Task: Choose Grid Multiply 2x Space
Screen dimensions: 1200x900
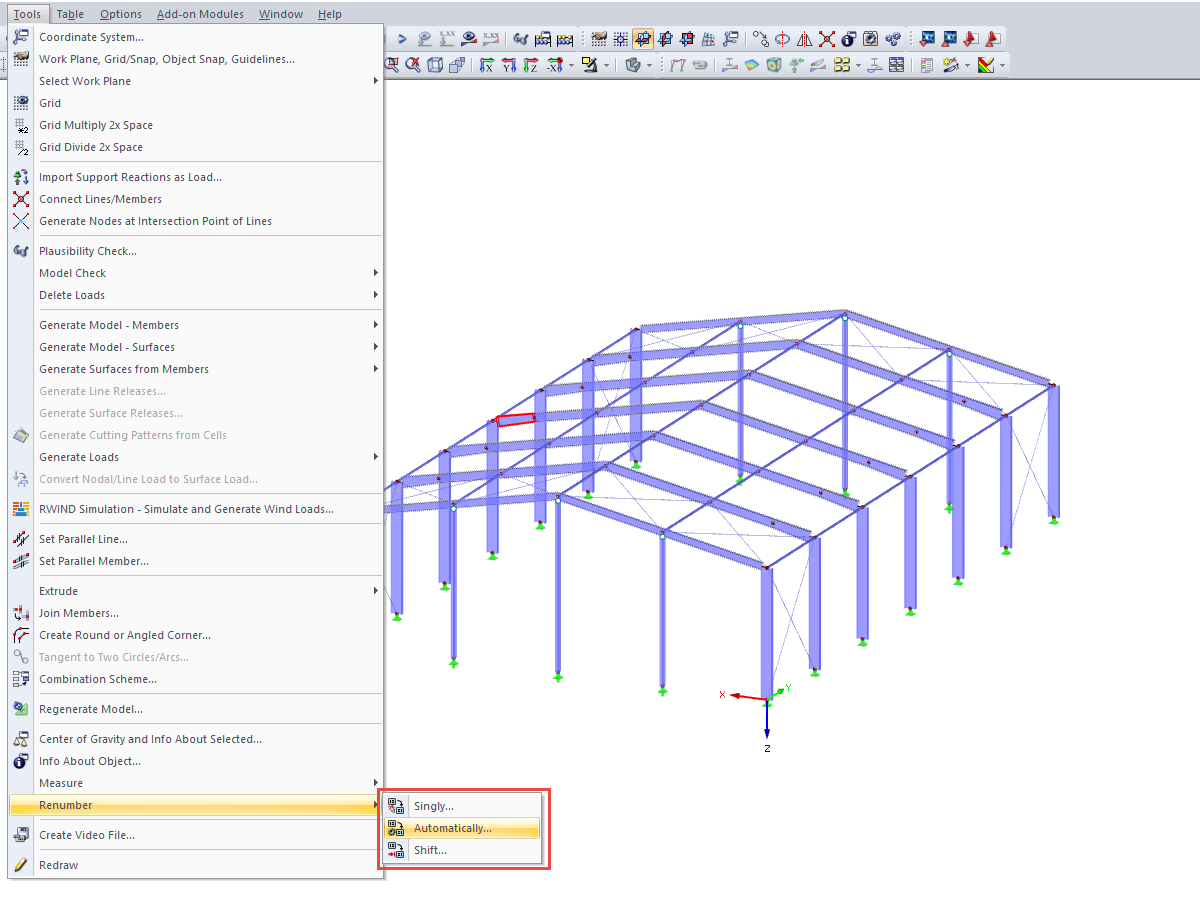Action: (195, 125)
